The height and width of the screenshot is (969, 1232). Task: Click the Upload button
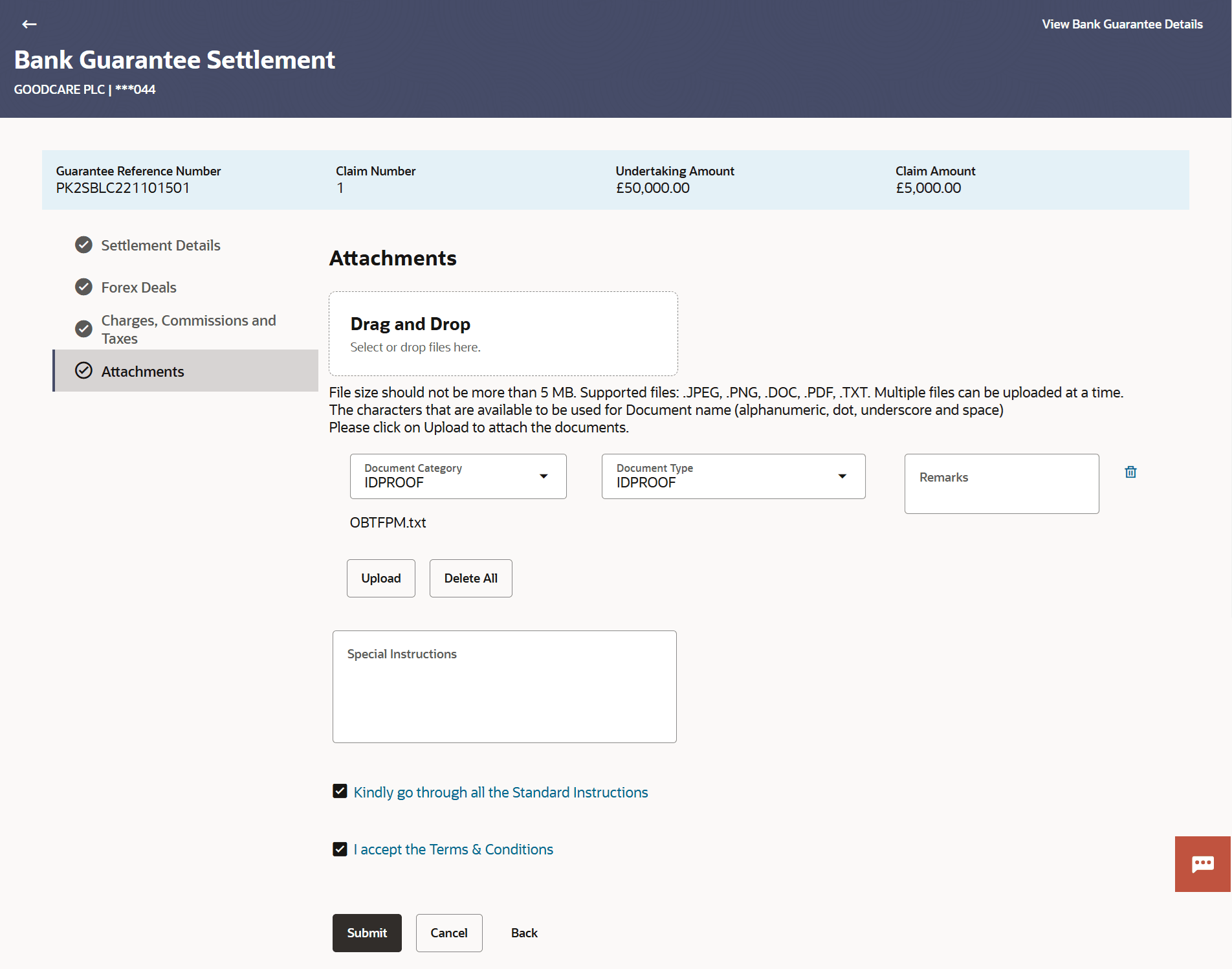click(x=380, y=578)
